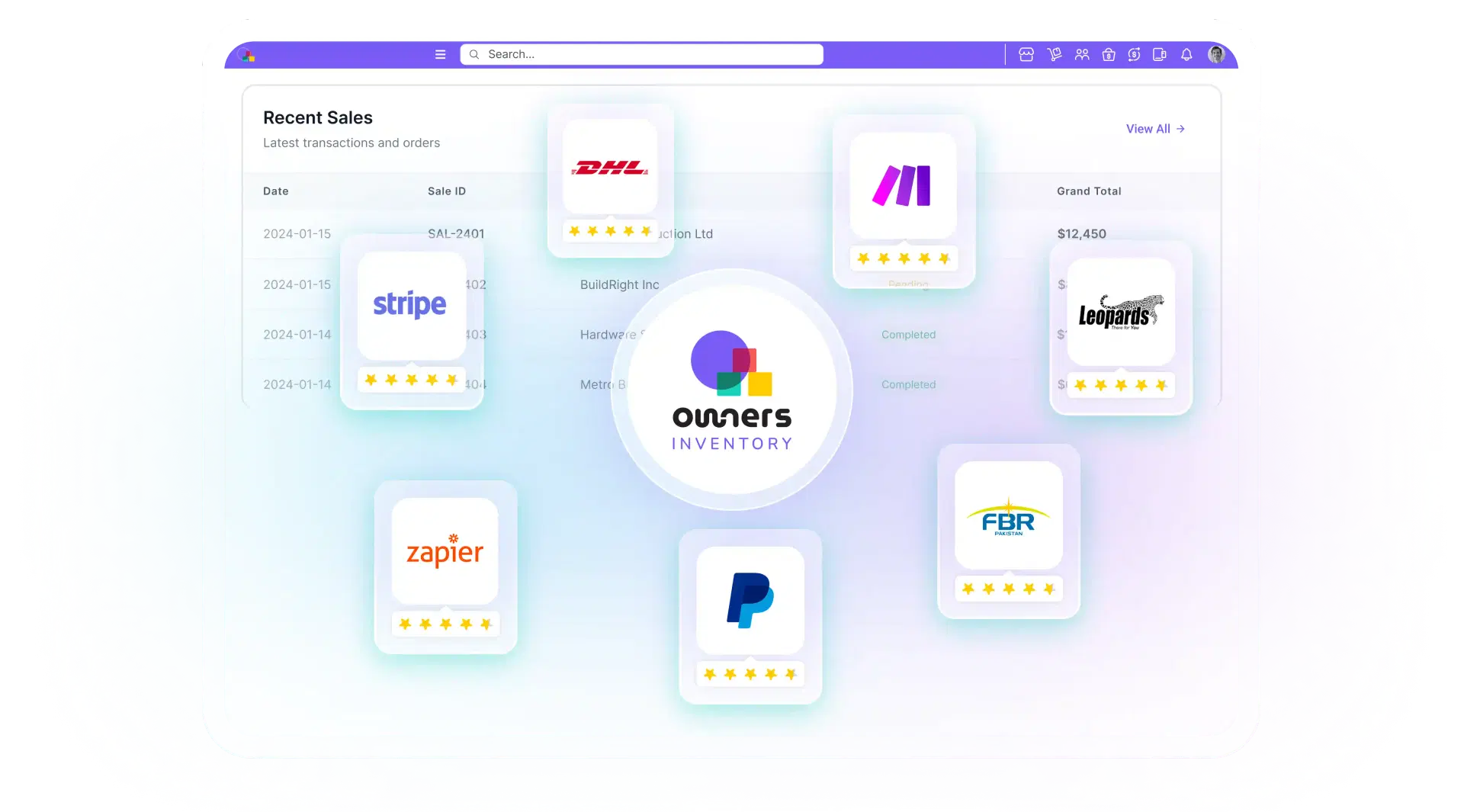
Task: Open the POS terminal device icon
Action: pos(1160,54)
